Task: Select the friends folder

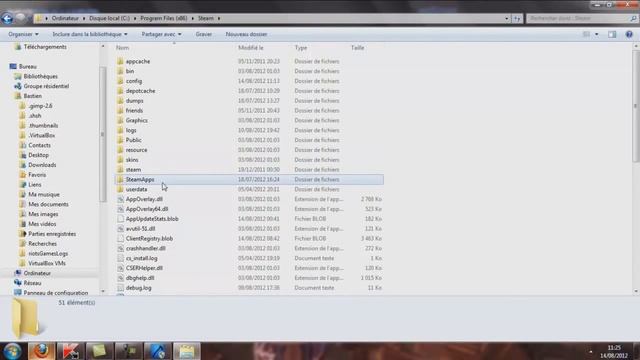Action: click(x=134, y=111)
